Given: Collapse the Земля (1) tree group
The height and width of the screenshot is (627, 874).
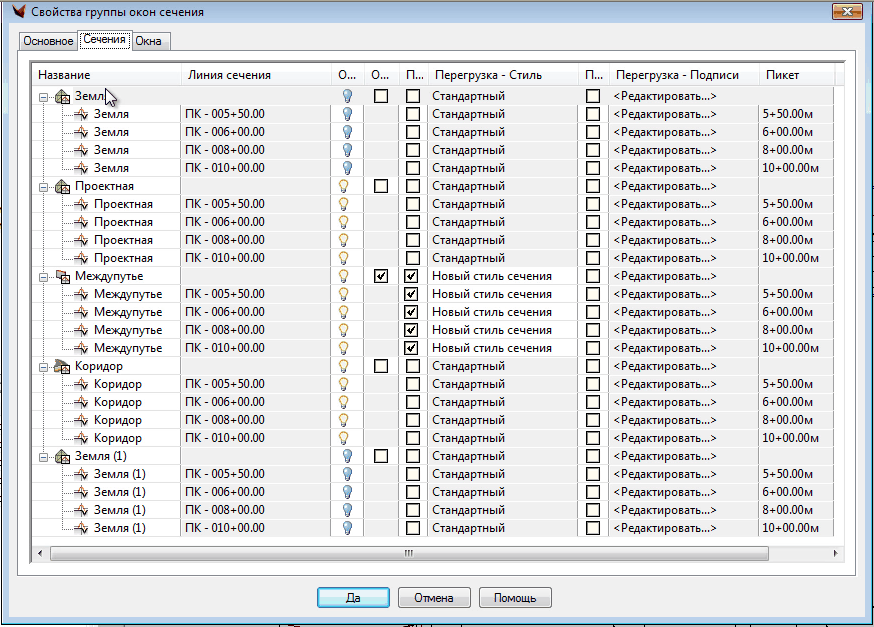Looking at the screenshot, I should (x=44, y=457).
